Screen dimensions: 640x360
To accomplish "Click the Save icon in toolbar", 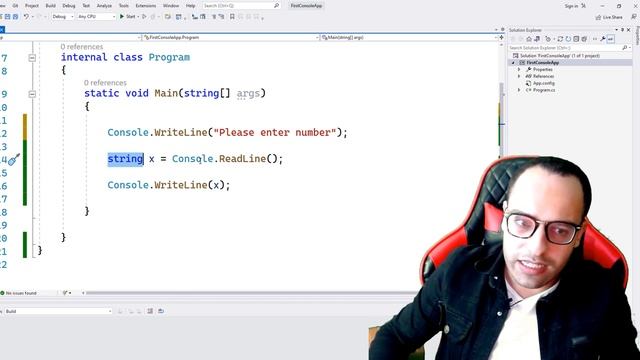I will pos(7,17).
